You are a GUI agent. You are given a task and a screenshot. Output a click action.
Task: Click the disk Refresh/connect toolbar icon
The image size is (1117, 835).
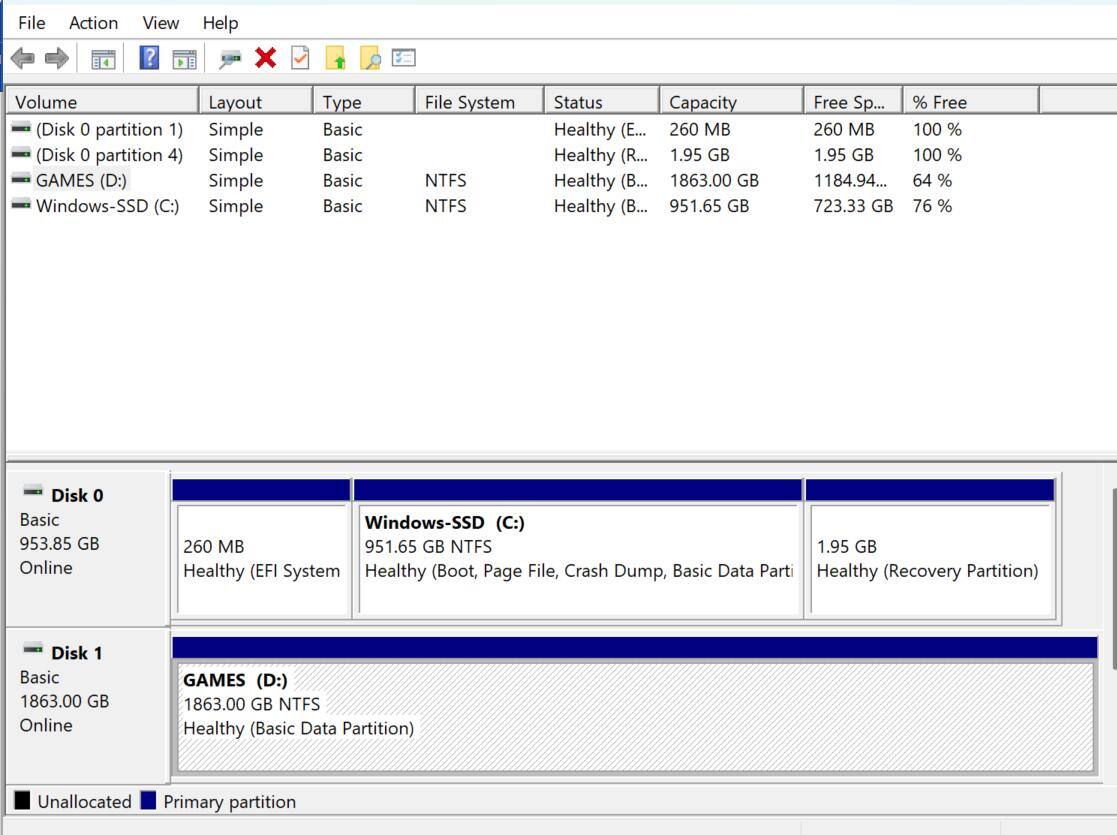[x=231, y=59]
